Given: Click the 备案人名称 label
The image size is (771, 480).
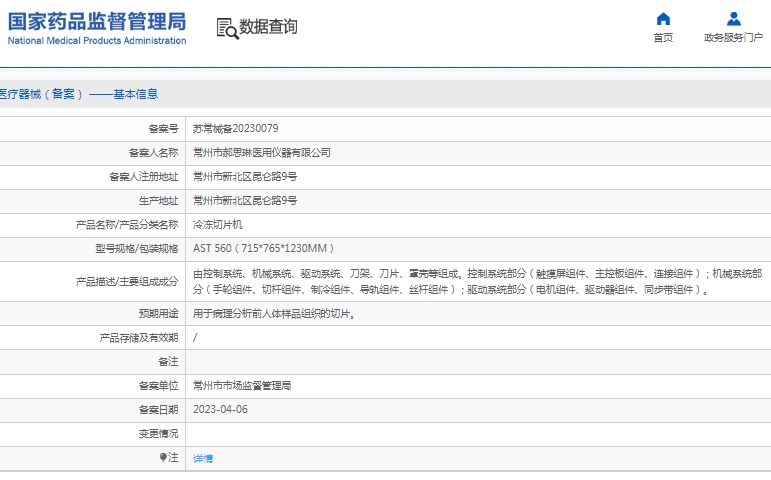Looking at the screenshot, I should click(x=153, y=153).
